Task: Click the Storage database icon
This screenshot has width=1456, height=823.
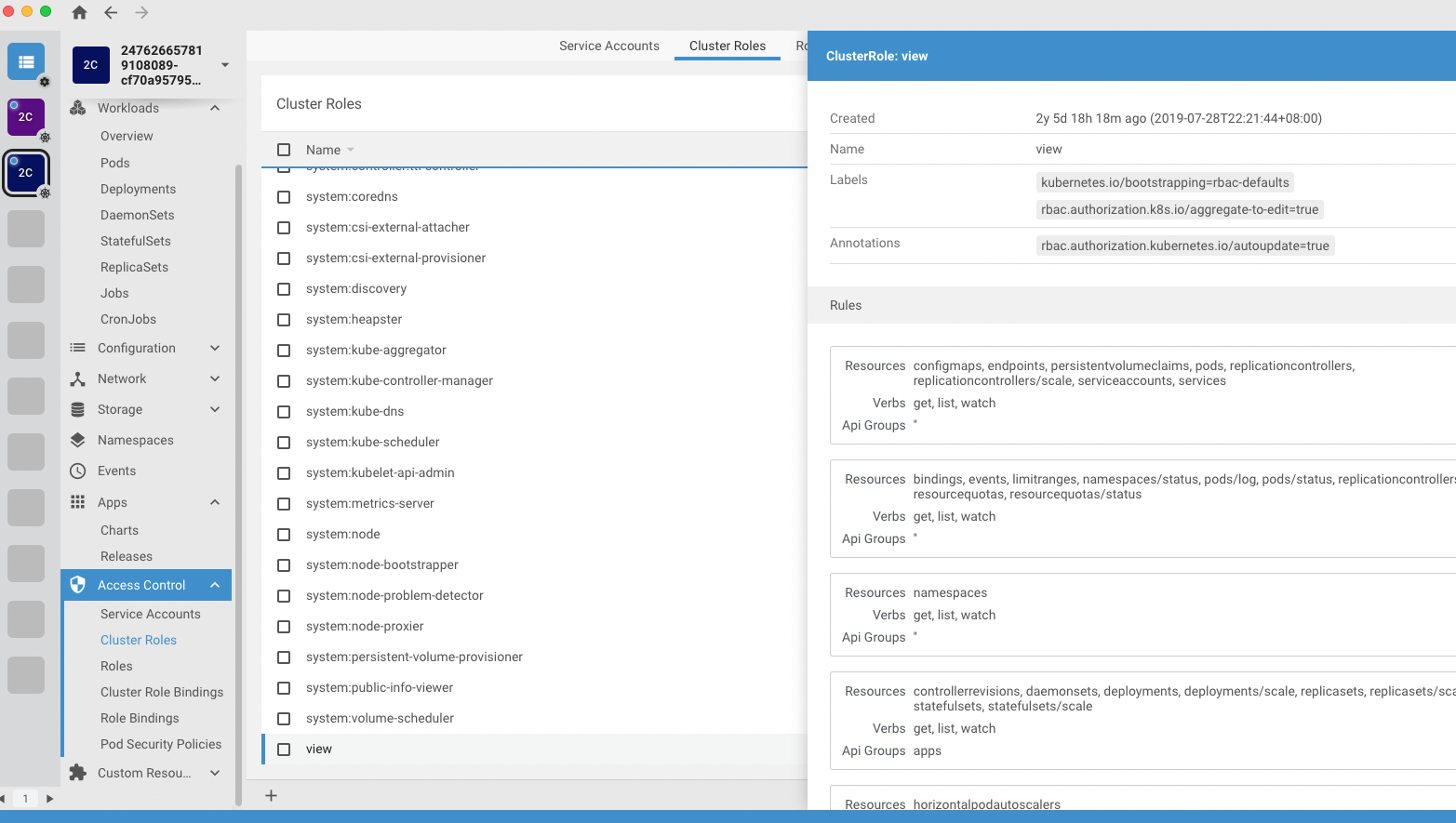Action: (x=78, y=409)
